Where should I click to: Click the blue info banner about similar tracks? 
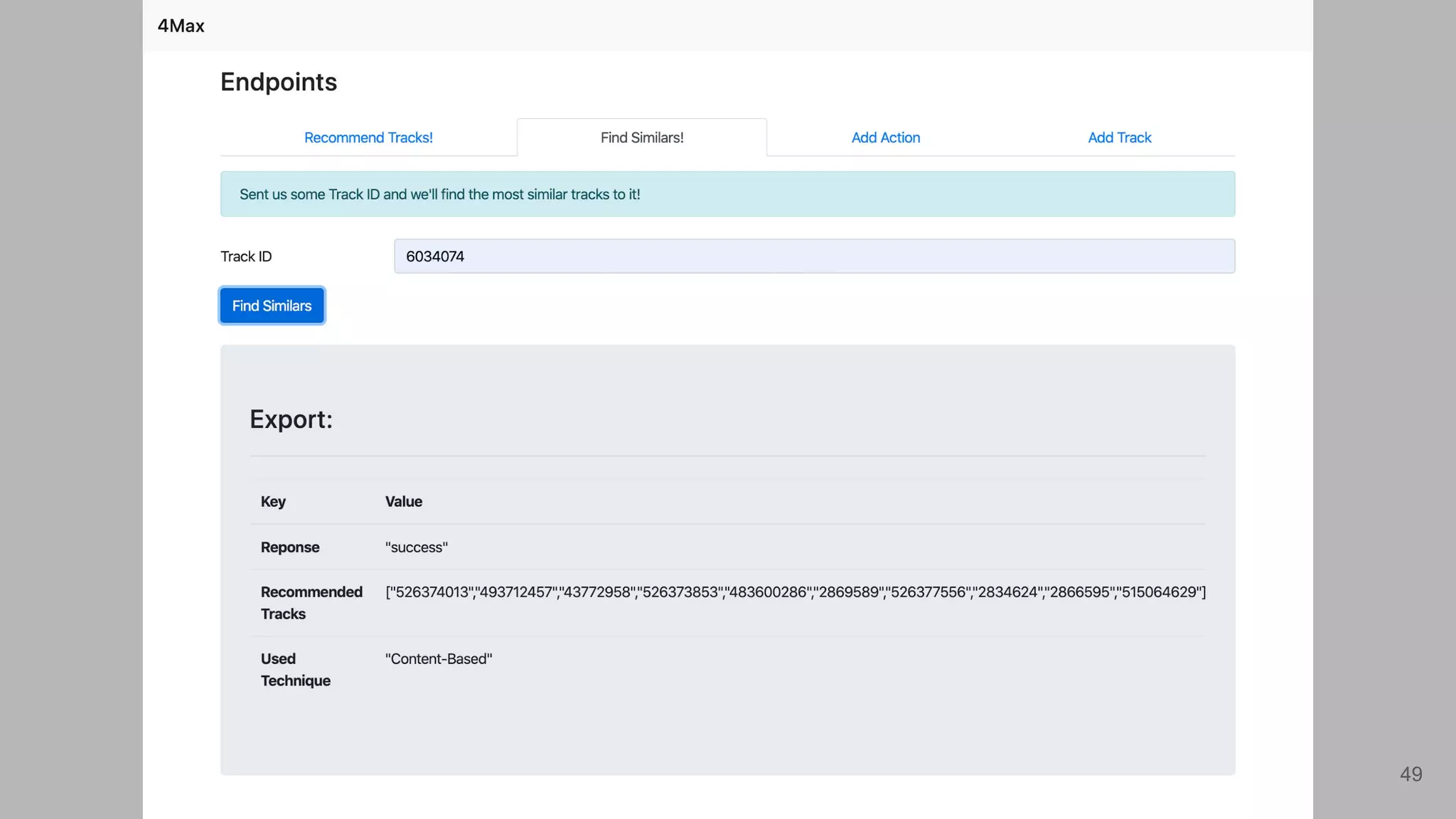click(727, 194)
